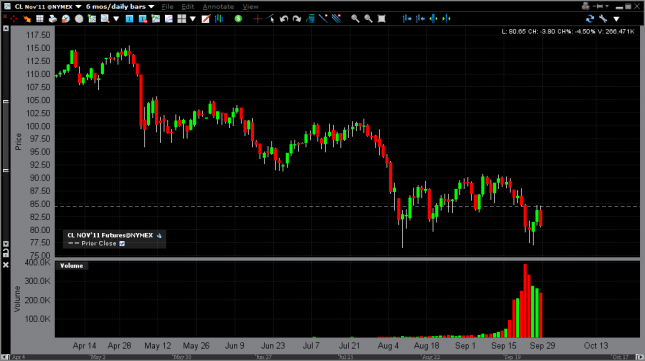
Task: Click the fit chart to window icon
Action: tap(381, 19)
